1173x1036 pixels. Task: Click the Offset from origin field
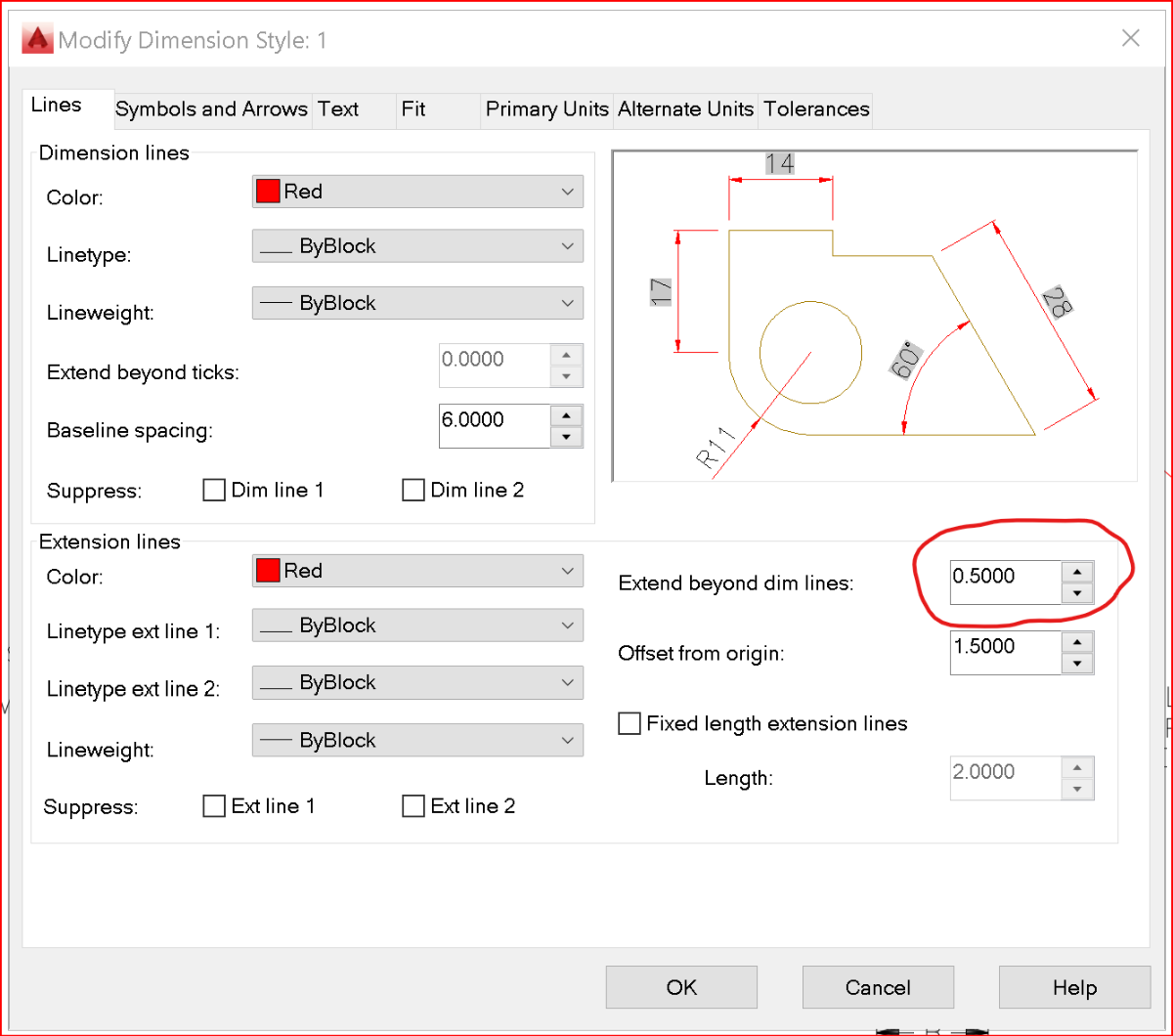pyautogui.click(x=1006, y=653)
